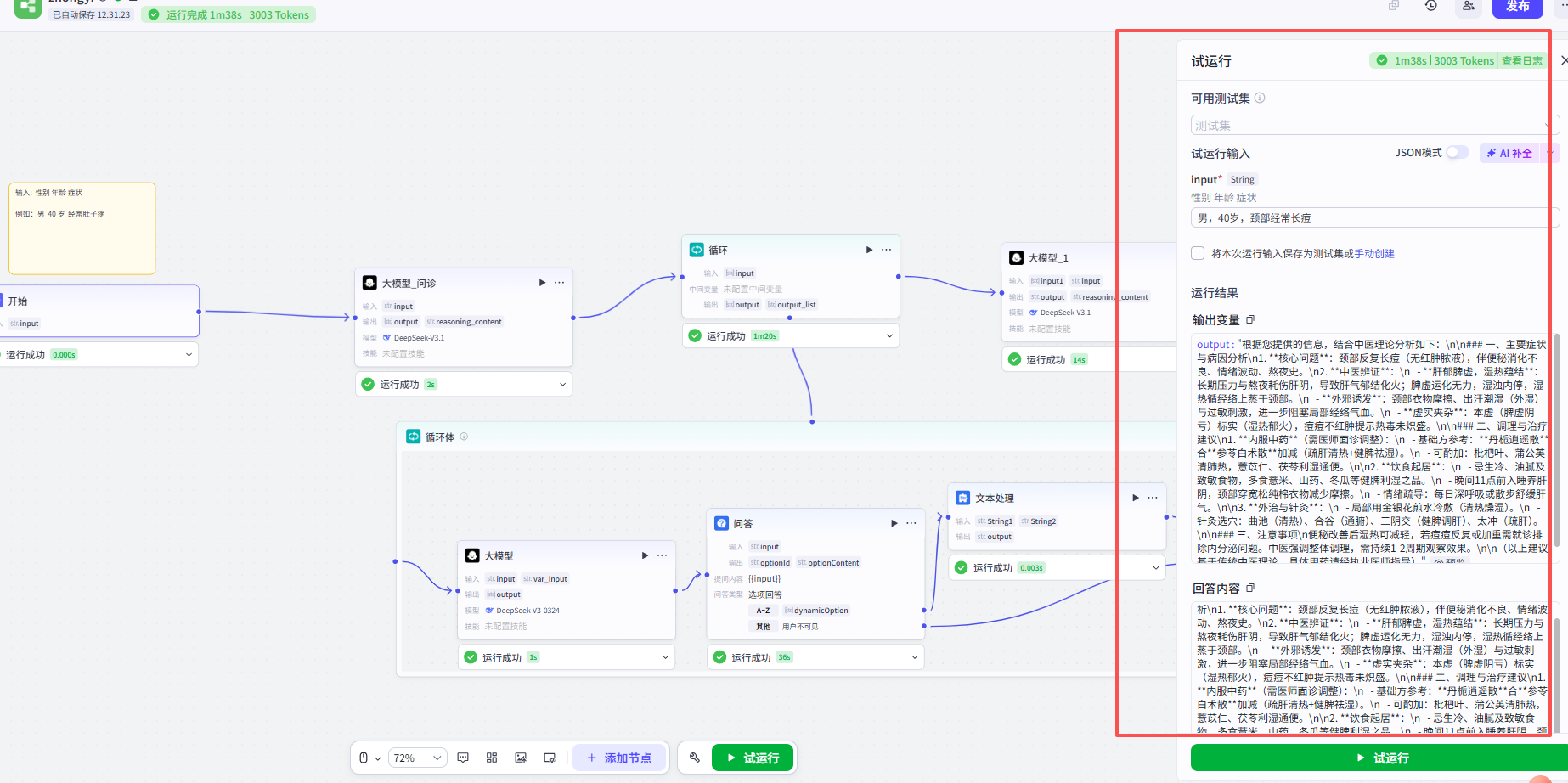Expand the 循环 run success 1m20s details
The width and height of the screenshot is (1568, 783).
[x=889, y=335]
